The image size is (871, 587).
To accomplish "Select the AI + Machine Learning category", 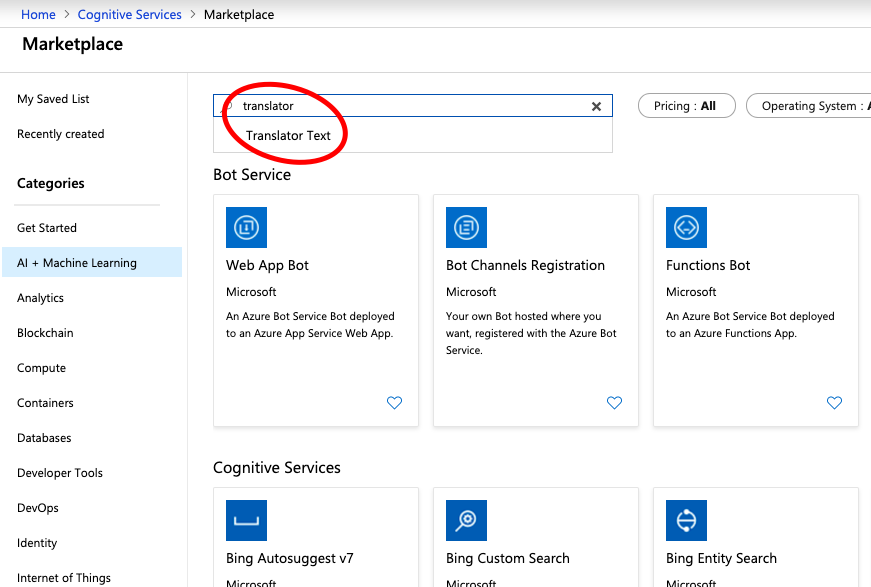I will point(77,263).
